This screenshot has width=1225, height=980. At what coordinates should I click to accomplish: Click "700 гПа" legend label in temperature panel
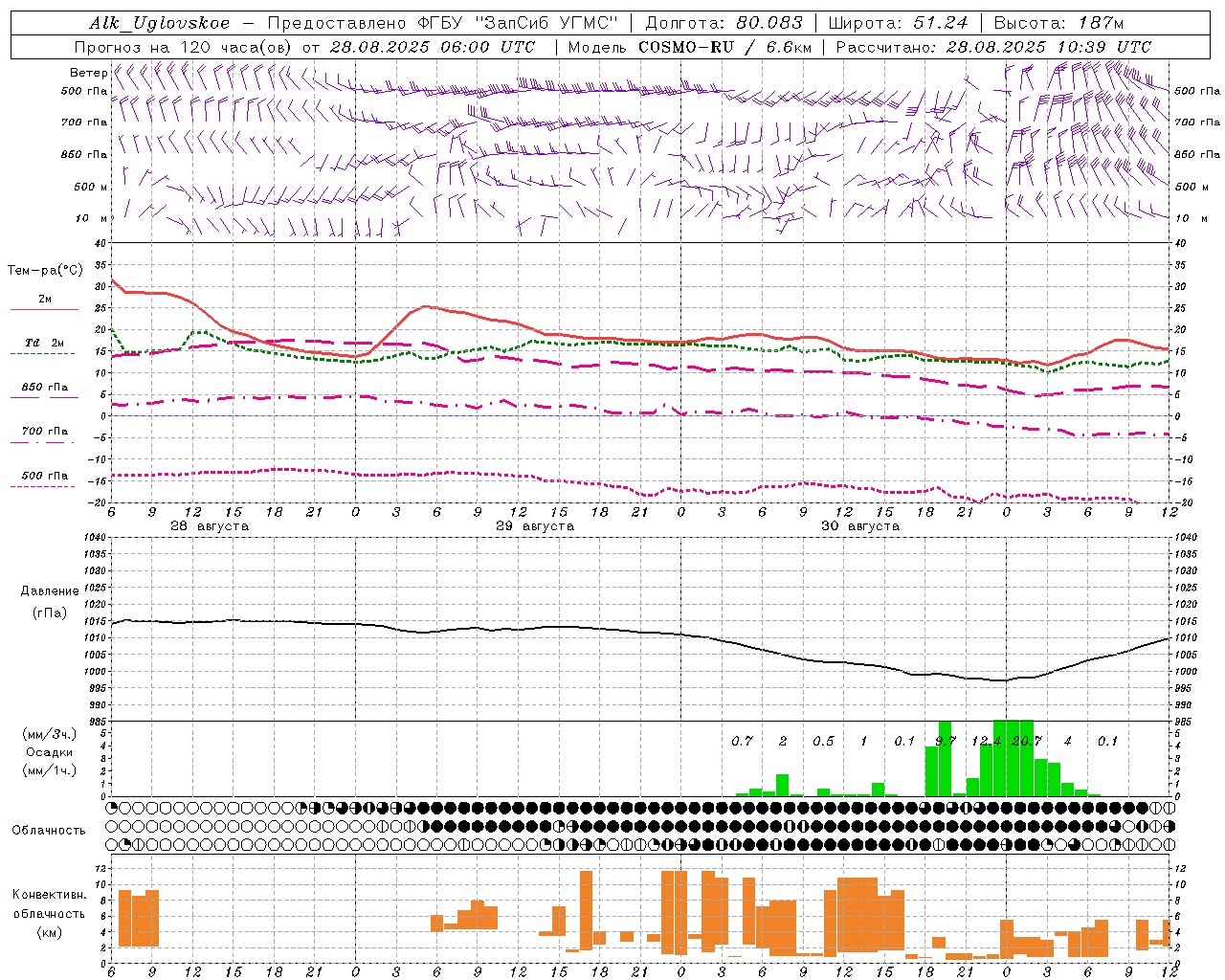pos(45,431)
